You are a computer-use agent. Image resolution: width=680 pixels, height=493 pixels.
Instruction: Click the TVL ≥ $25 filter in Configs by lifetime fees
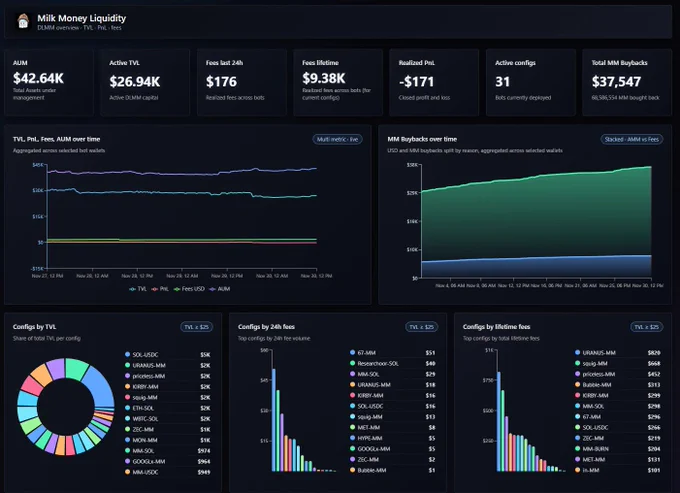[646, 327]
